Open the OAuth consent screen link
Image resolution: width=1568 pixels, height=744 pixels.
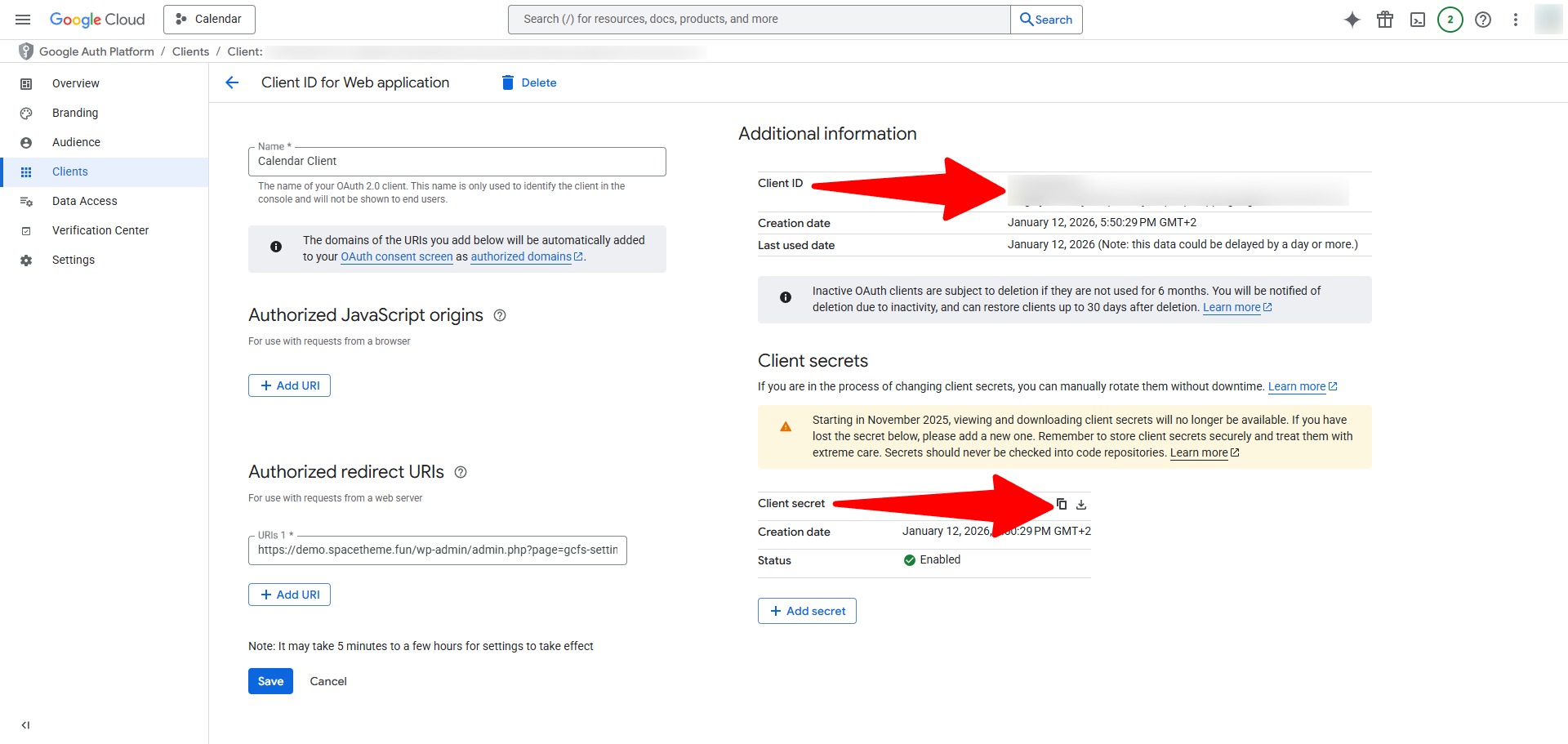pos(397,256)
